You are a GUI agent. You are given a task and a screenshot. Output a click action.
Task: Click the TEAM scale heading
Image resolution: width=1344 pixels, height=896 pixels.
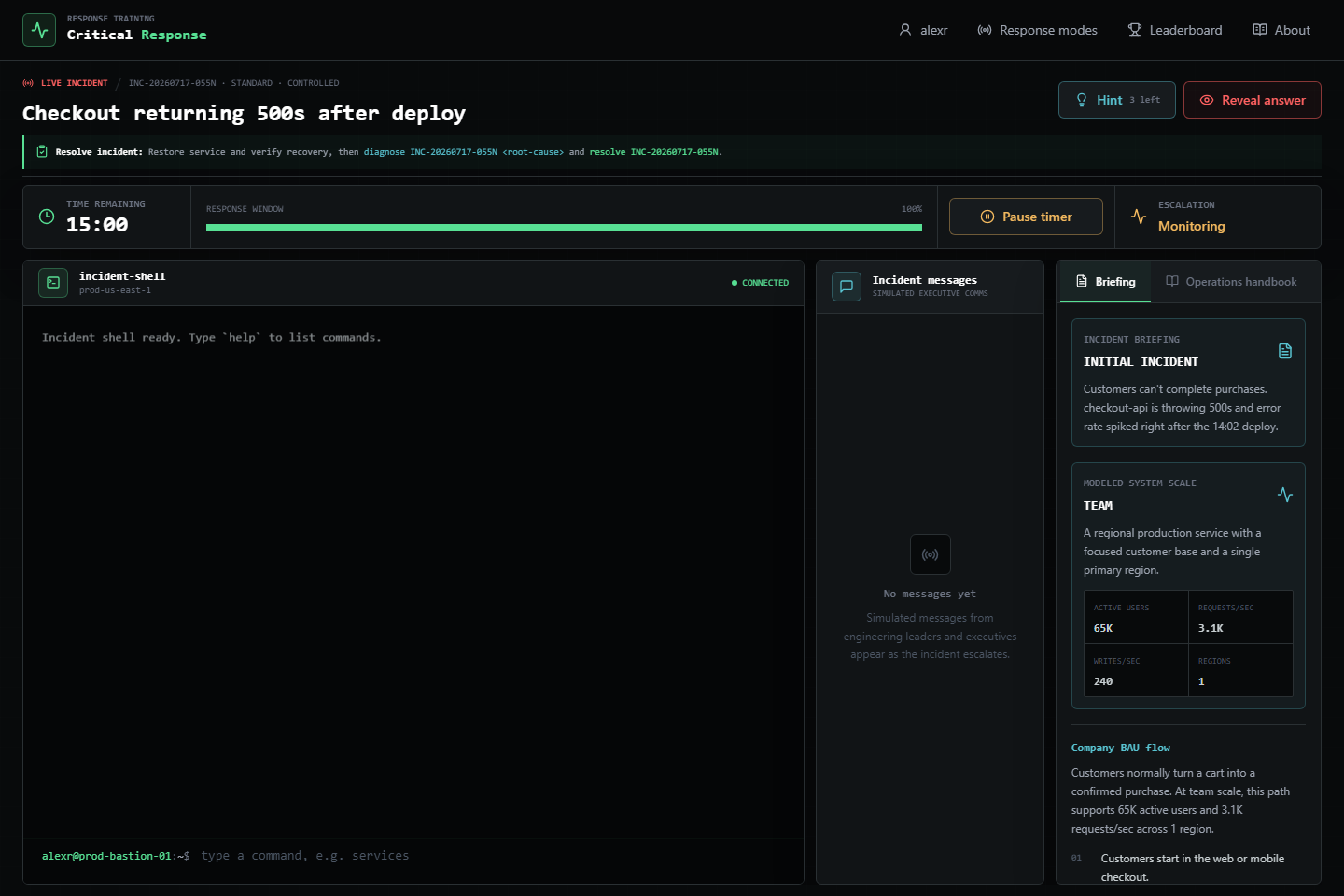[1099, 506]
